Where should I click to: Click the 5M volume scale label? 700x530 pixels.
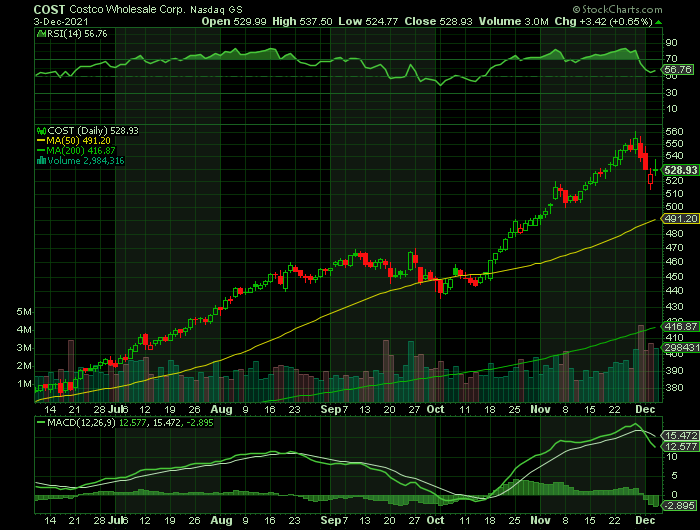24,312
